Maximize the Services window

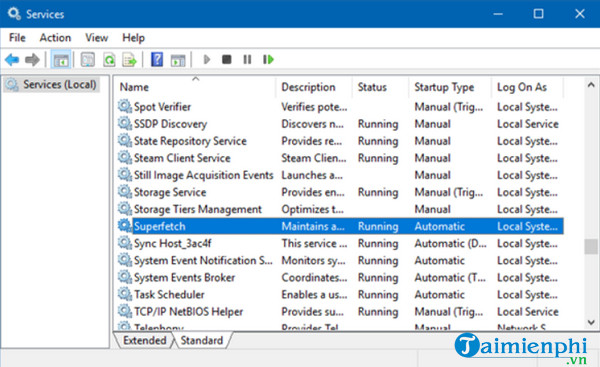[x=538, y=14]
